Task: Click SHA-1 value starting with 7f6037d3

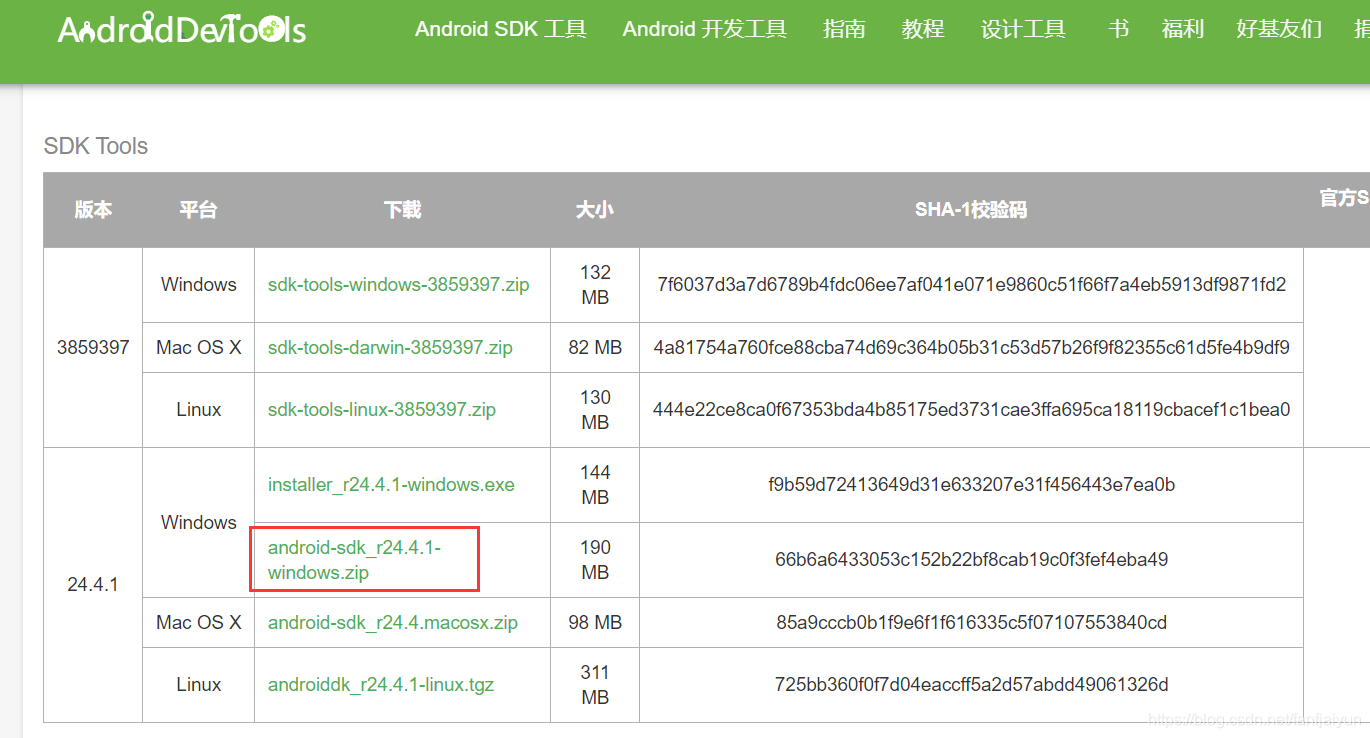Action: (971, 285)
